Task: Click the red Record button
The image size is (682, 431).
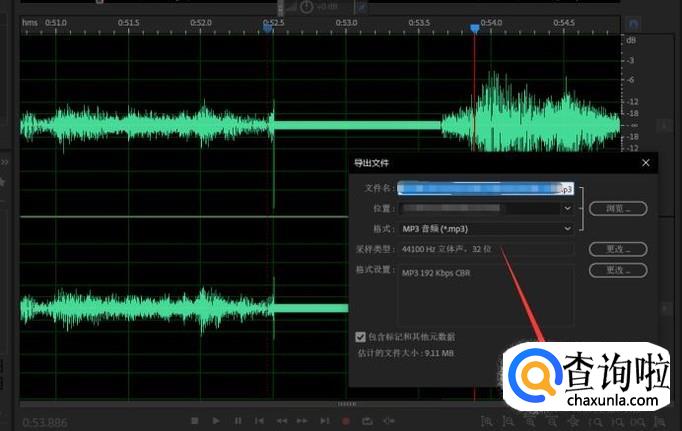Action: 346,421
